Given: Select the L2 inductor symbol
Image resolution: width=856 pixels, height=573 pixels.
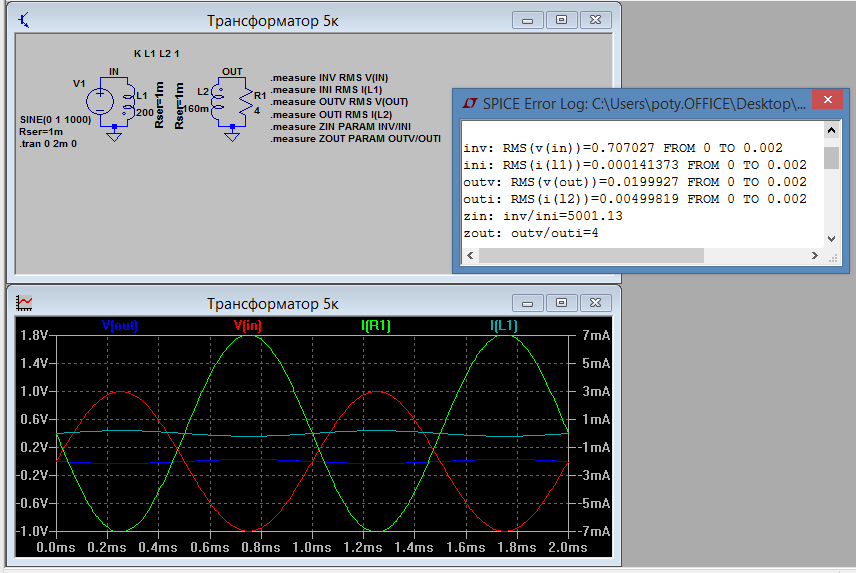Looking at the screenshot, I should tap(218, 100).
